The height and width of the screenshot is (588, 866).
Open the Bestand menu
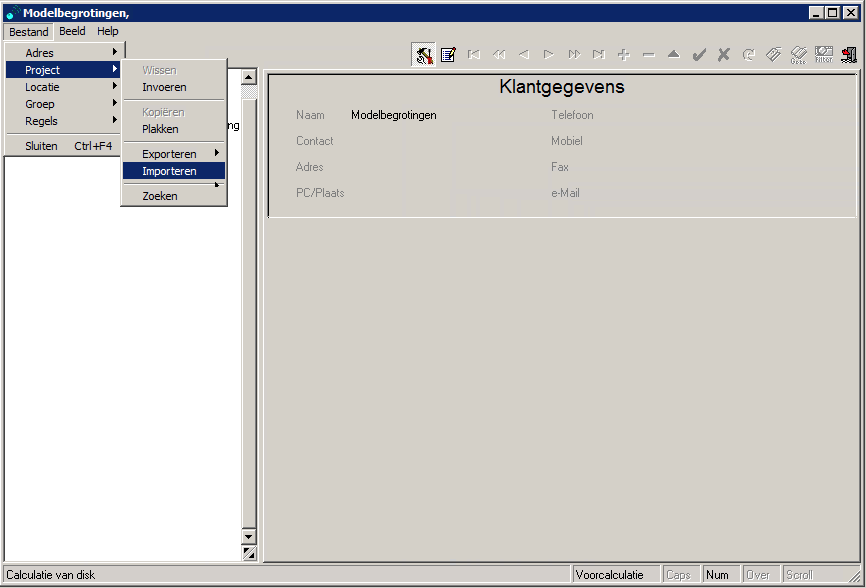pos(29,31)
